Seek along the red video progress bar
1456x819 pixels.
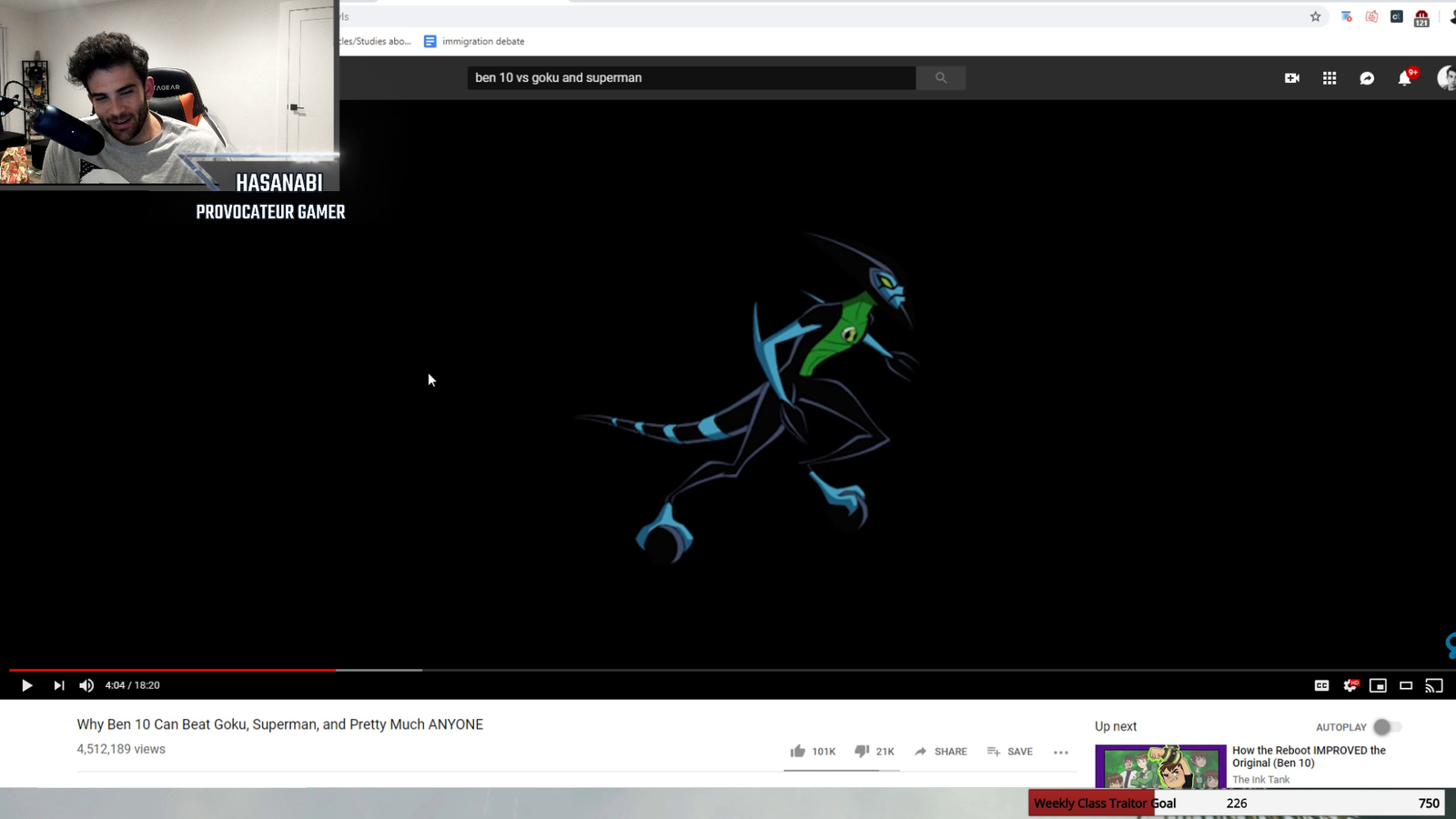click(172, 670)
